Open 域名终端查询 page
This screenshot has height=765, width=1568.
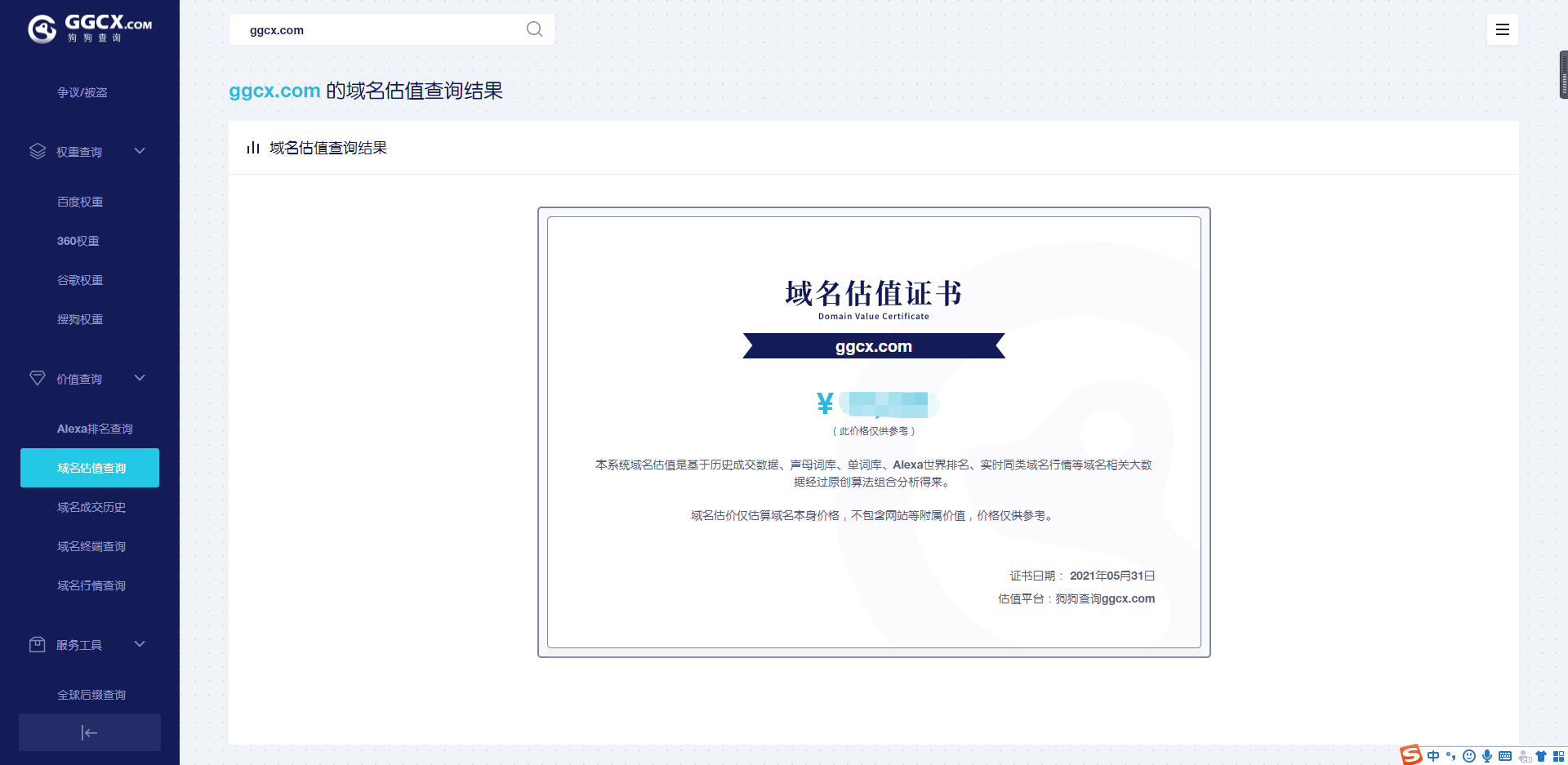click(91, 546)
